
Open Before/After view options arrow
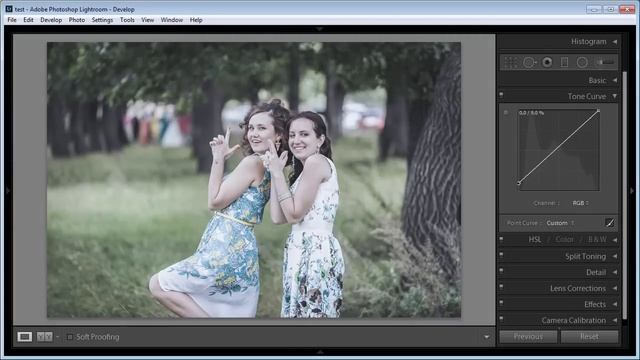[58, 337]
